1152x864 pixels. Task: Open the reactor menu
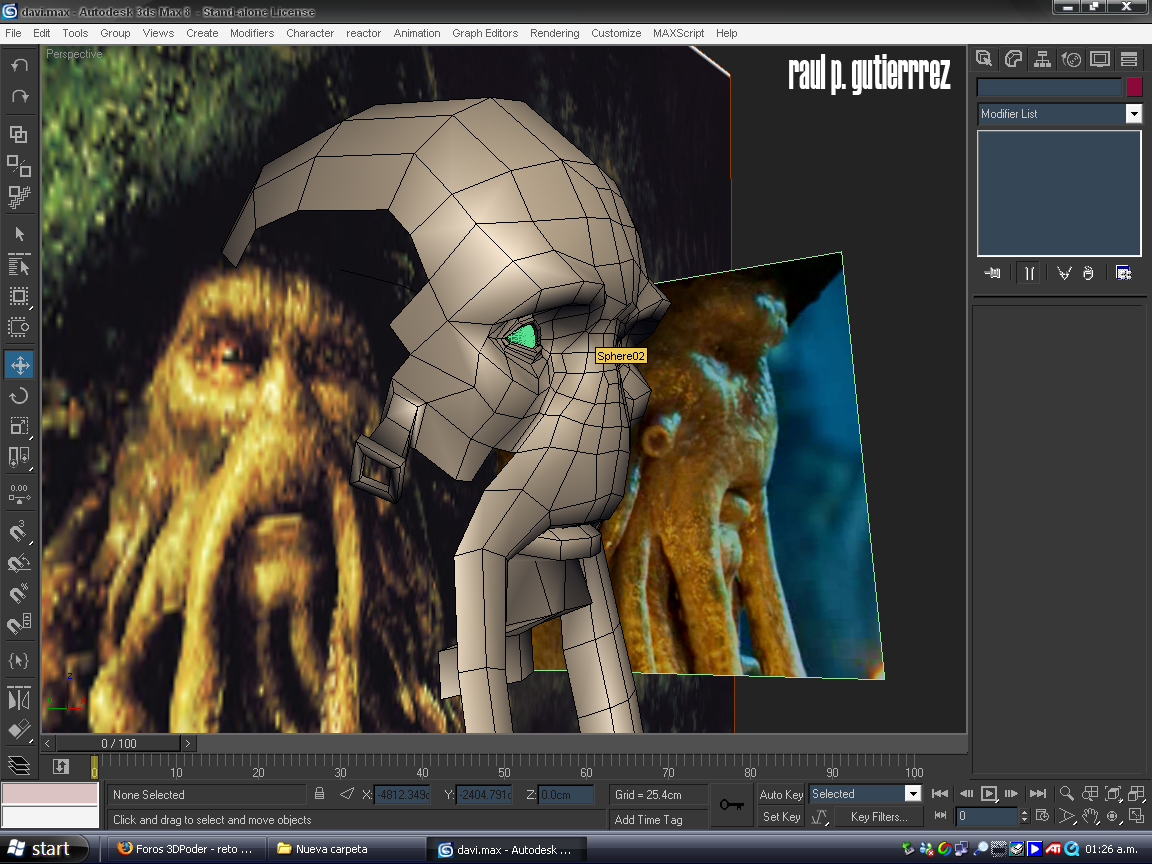(364, 33)
